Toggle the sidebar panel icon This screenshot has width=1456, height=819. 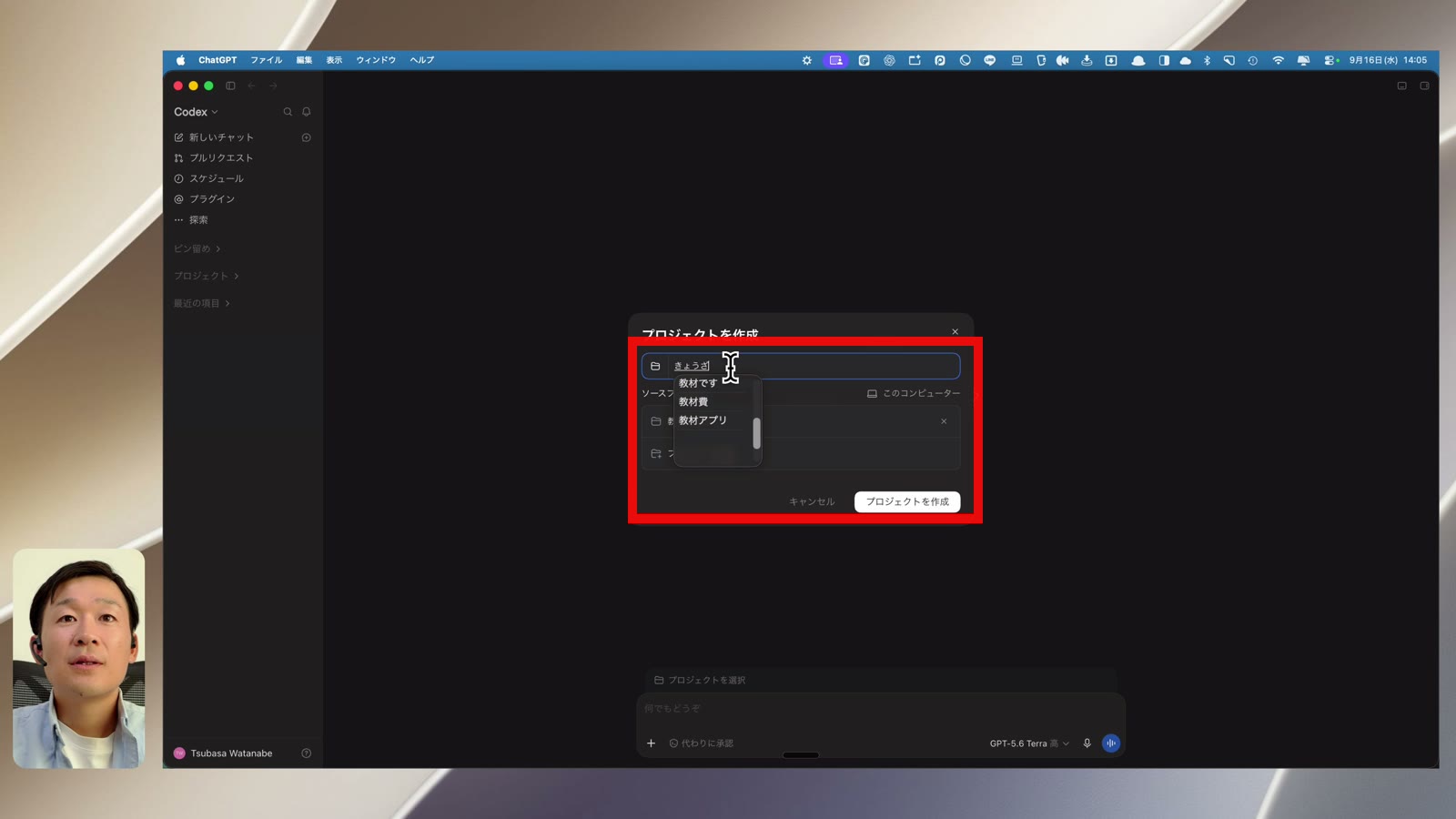click(x=230, y=86)
